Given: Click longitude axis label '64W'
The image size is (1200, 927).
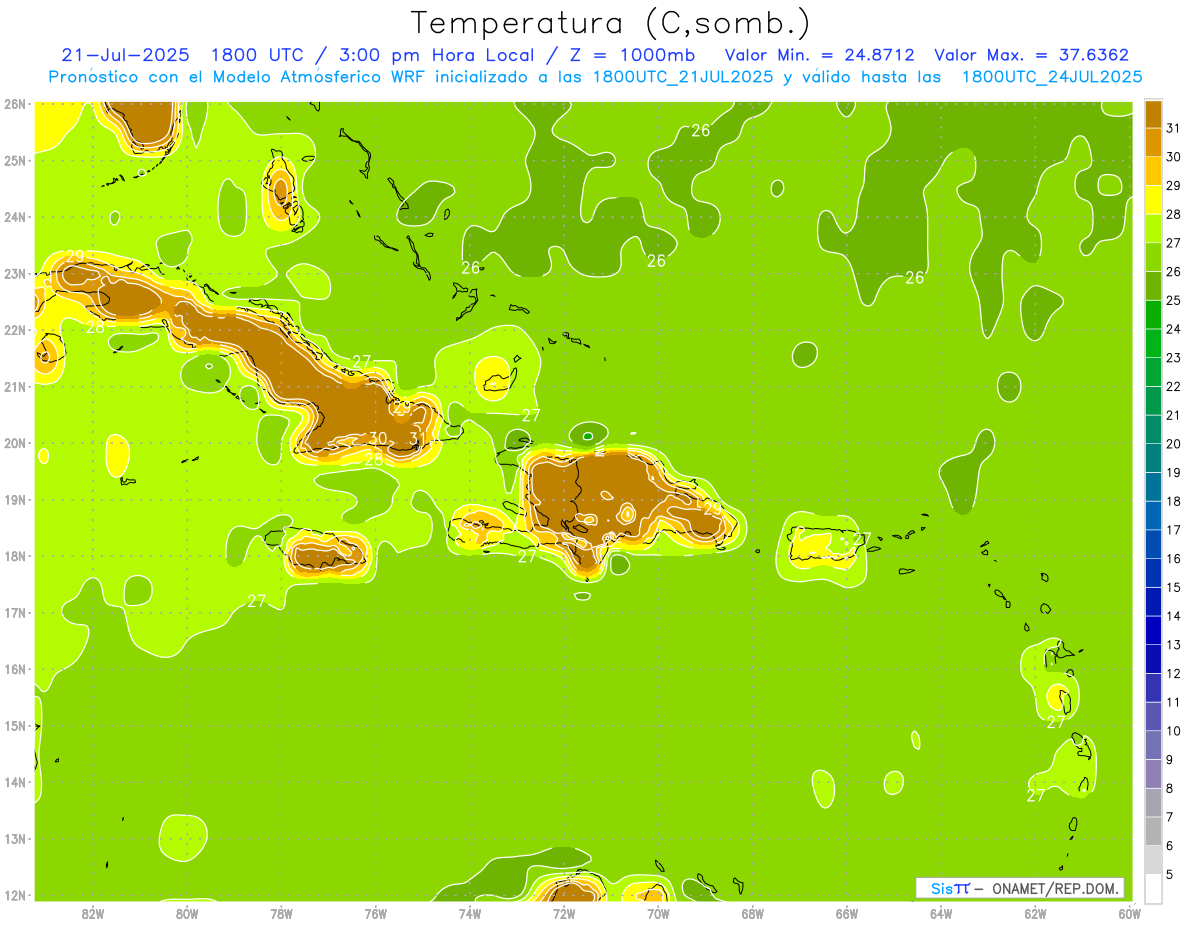Looking at the screenshot, I should (941, 914).
